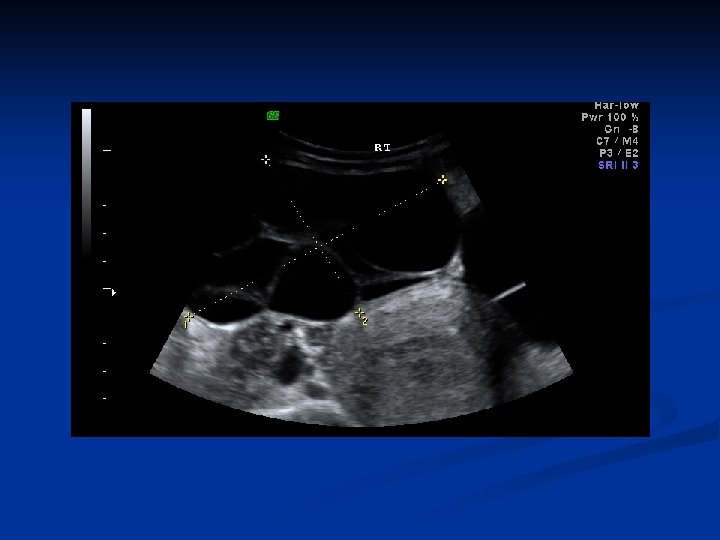Screen dimensions: 720x540
Task: Click the green GE logo
Action: point(273,116)
